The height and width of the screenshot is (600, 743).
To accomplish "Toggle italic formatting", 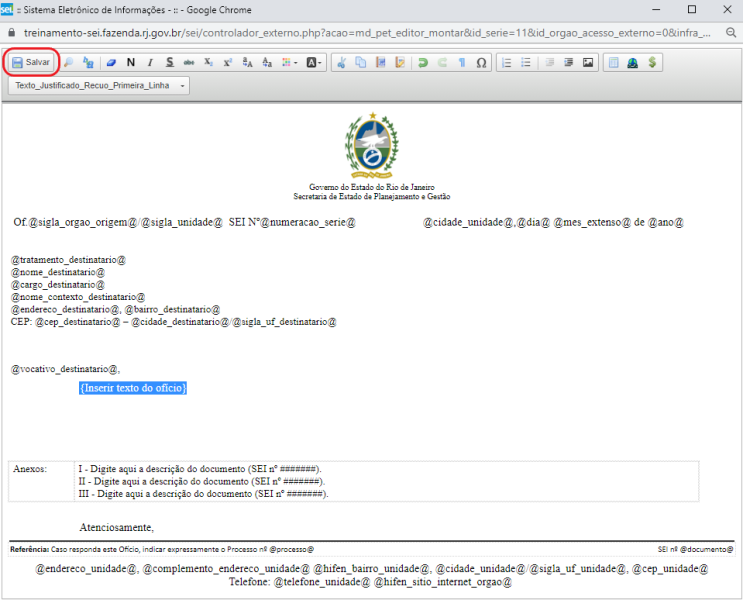I will (150, 62).
